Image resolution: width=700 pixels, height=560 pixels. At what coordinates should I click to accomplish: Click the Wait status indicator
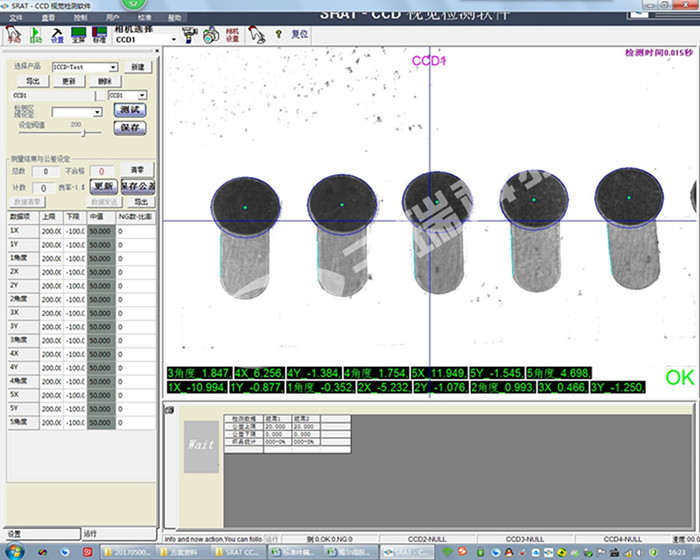point(201,446)
